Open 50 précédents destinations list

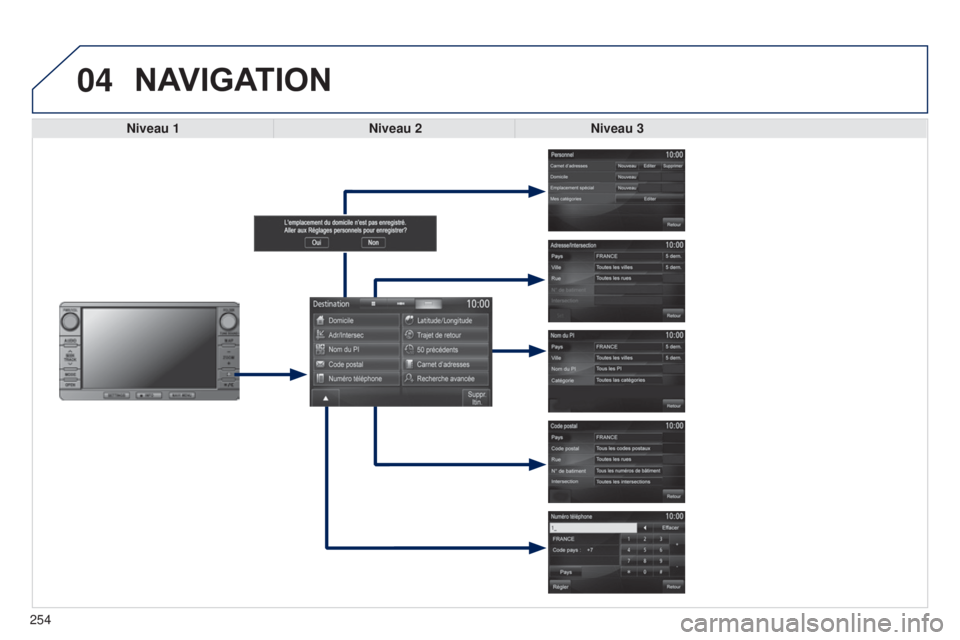(445, 350)
